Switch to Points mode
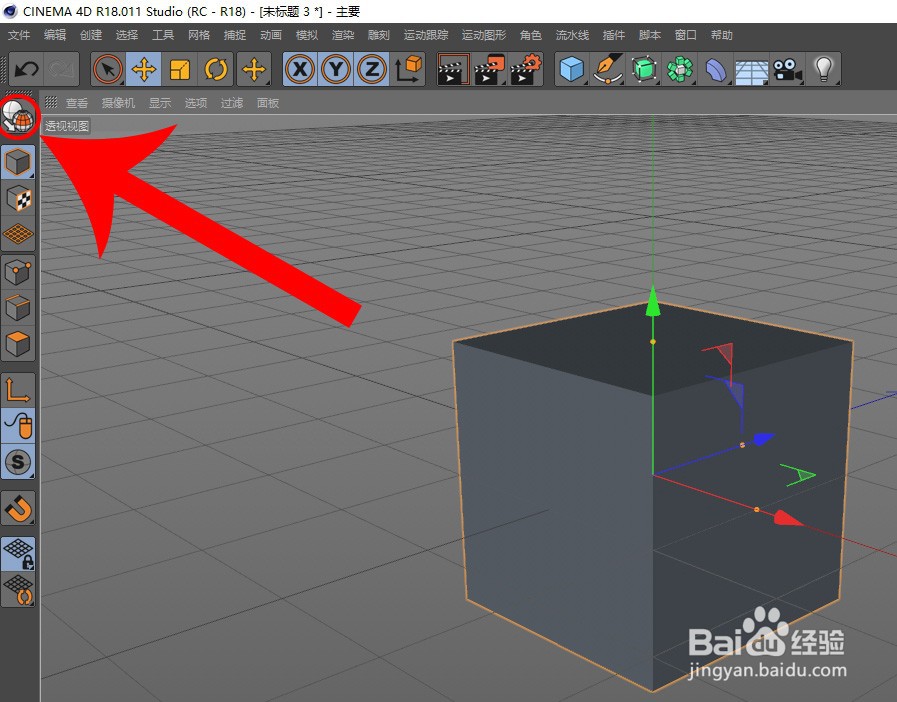The image size is (897, 702). (18, 272)
